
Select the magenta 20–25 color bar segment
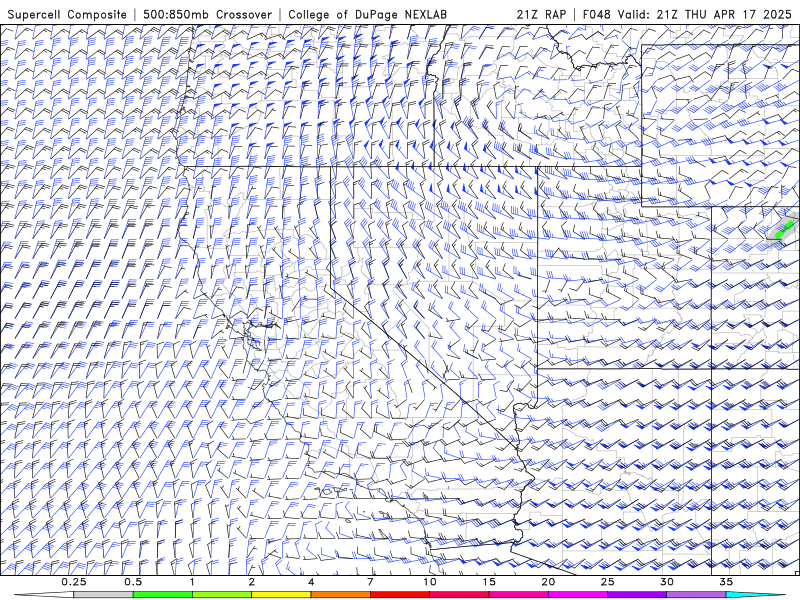[x=578, y=595]
